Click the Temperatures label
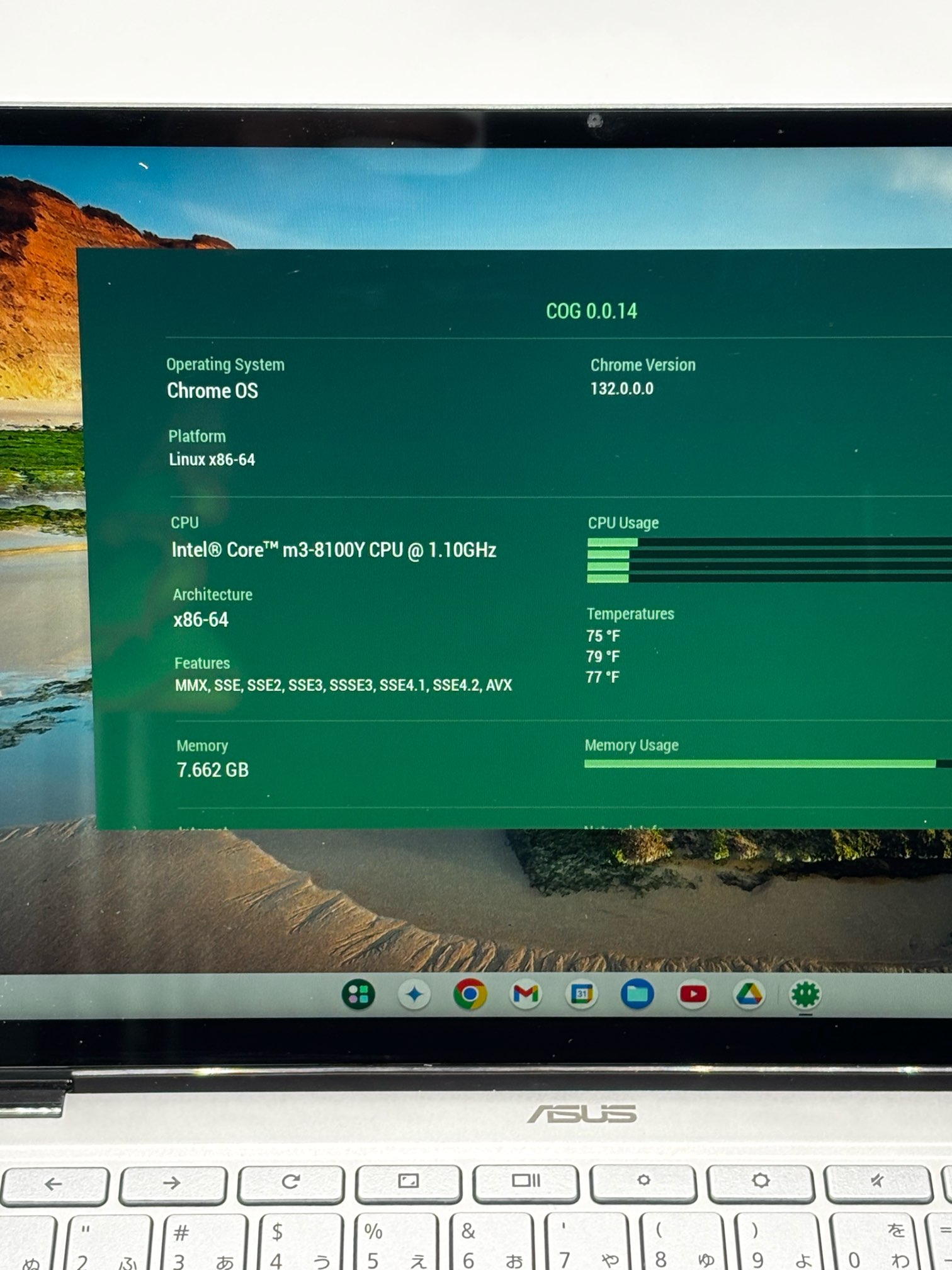Image resolution: width=952 pixels, height=1270 pixels. [x=630, y=614]
